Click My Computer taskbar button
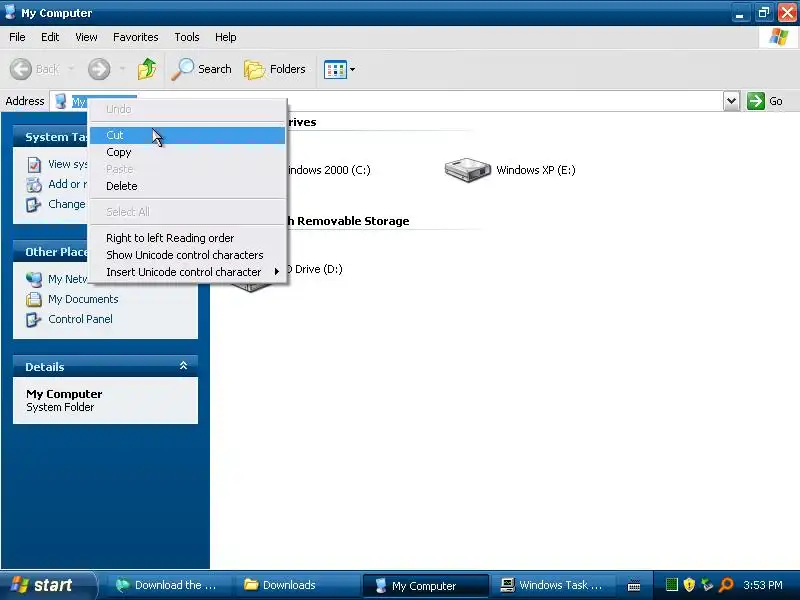This screenshot has width=800, height=600. click(x=426, y=586)
